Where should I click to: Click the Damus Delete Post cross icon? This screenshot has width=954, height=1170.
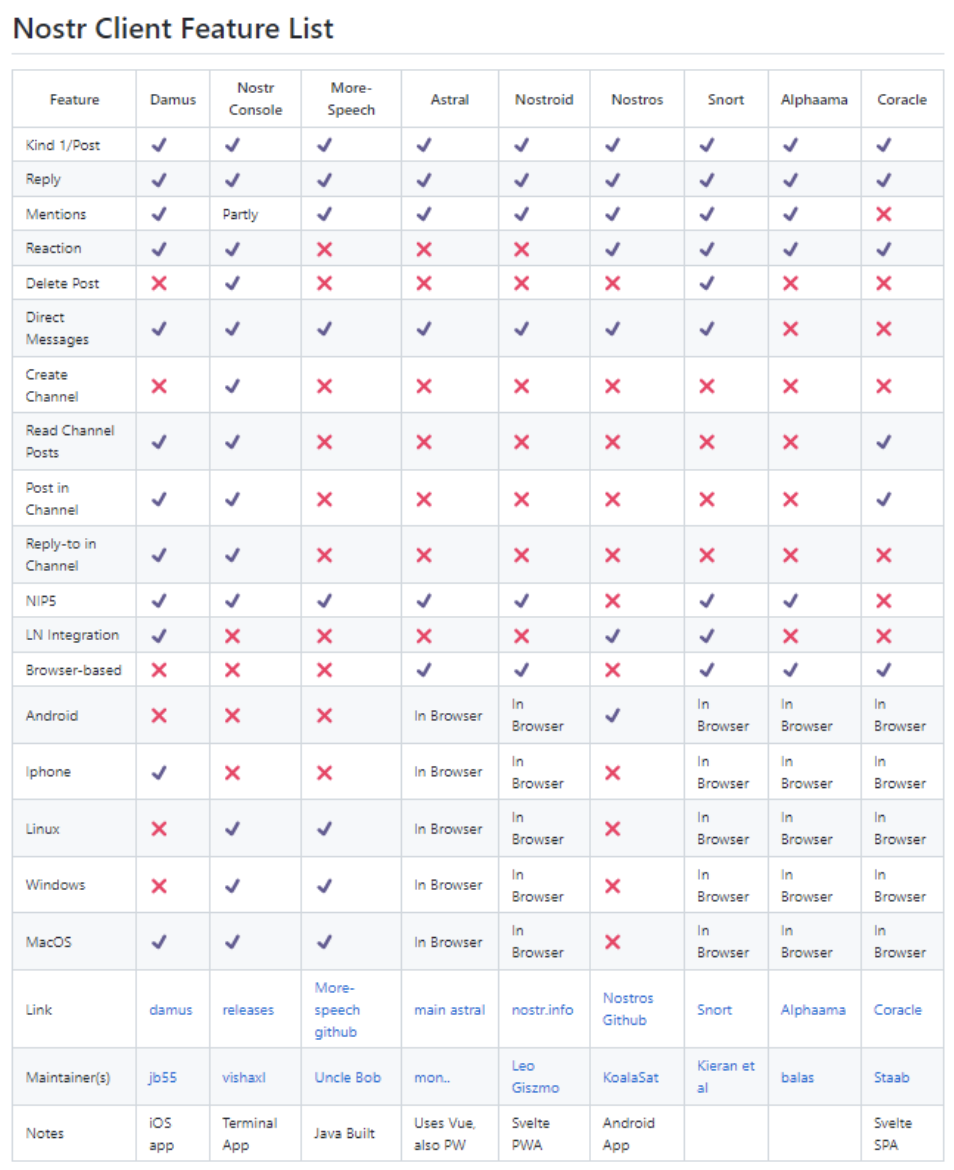[159, 283]
